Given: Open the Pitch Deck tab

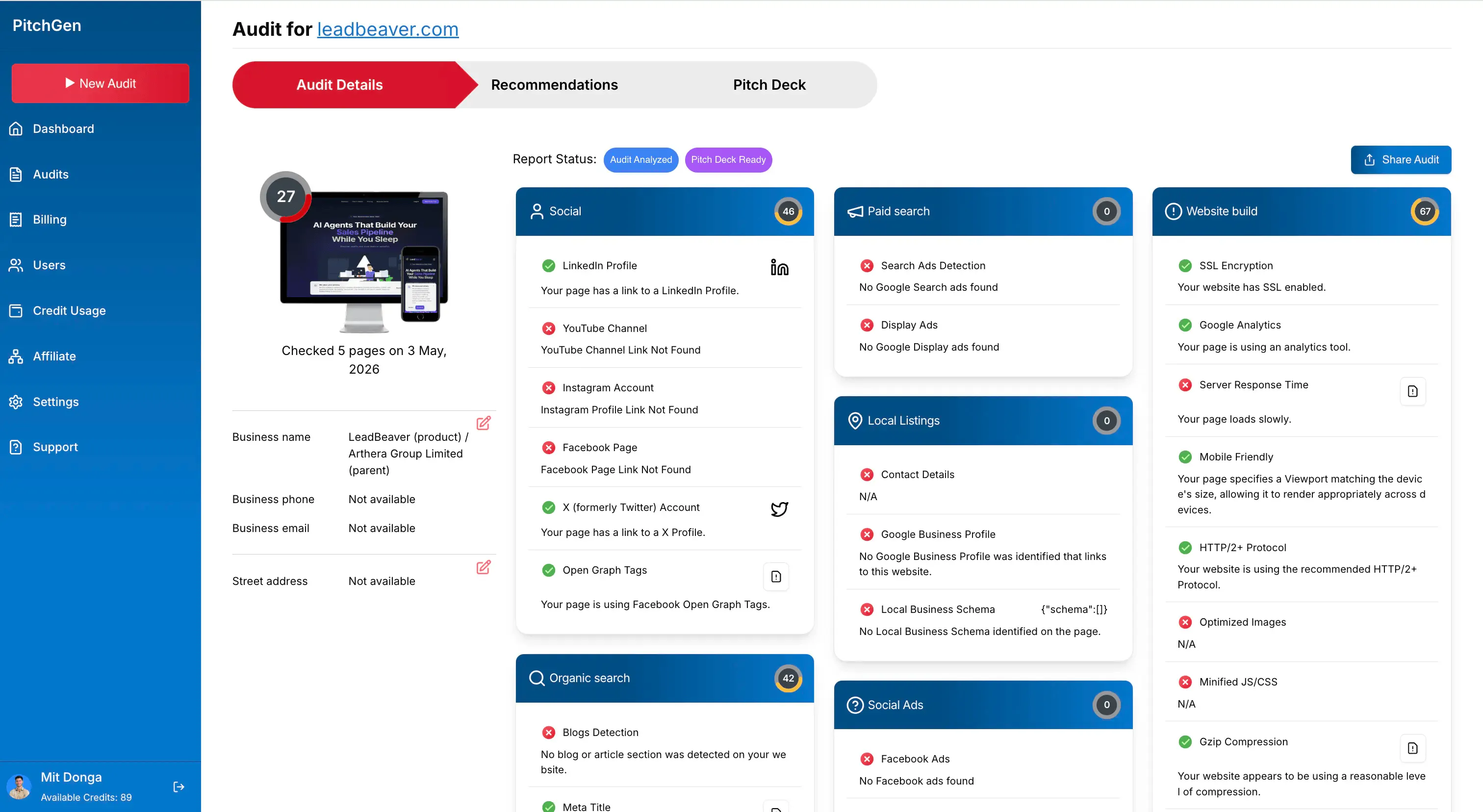Looking at the screenshot, I should pyautogui.click(x=769, y=85).
